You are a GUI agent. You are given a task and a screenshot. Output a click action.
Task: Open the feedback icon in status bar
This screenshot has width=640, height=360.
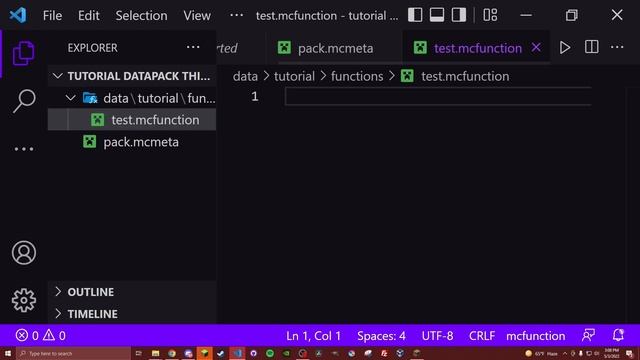click(x=588, y=336)
